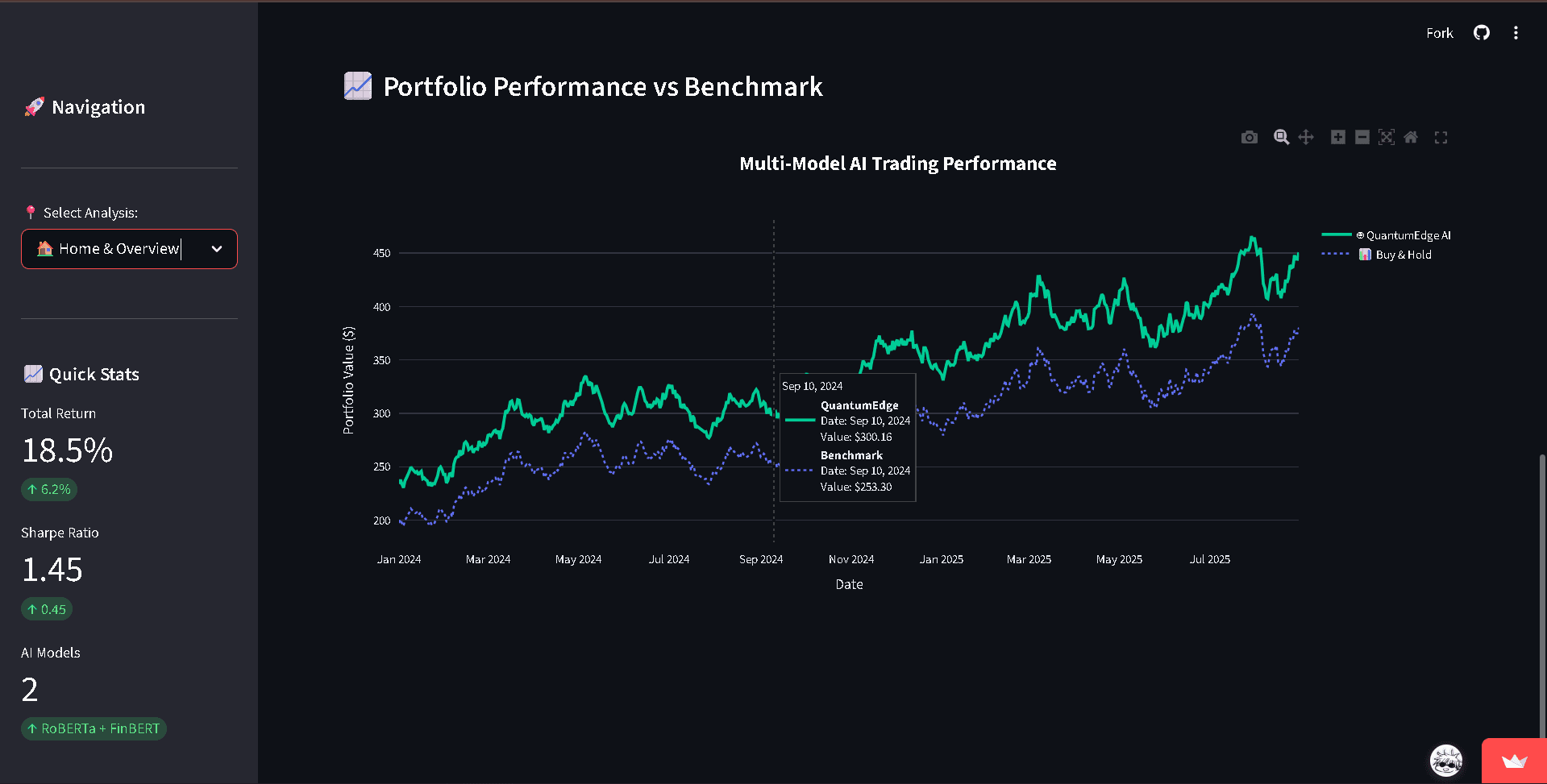This screenshot has width=1547, height=784.
Task: Open the three-dot app menu
Action: pyautogui.click(x=1516, y=33)
